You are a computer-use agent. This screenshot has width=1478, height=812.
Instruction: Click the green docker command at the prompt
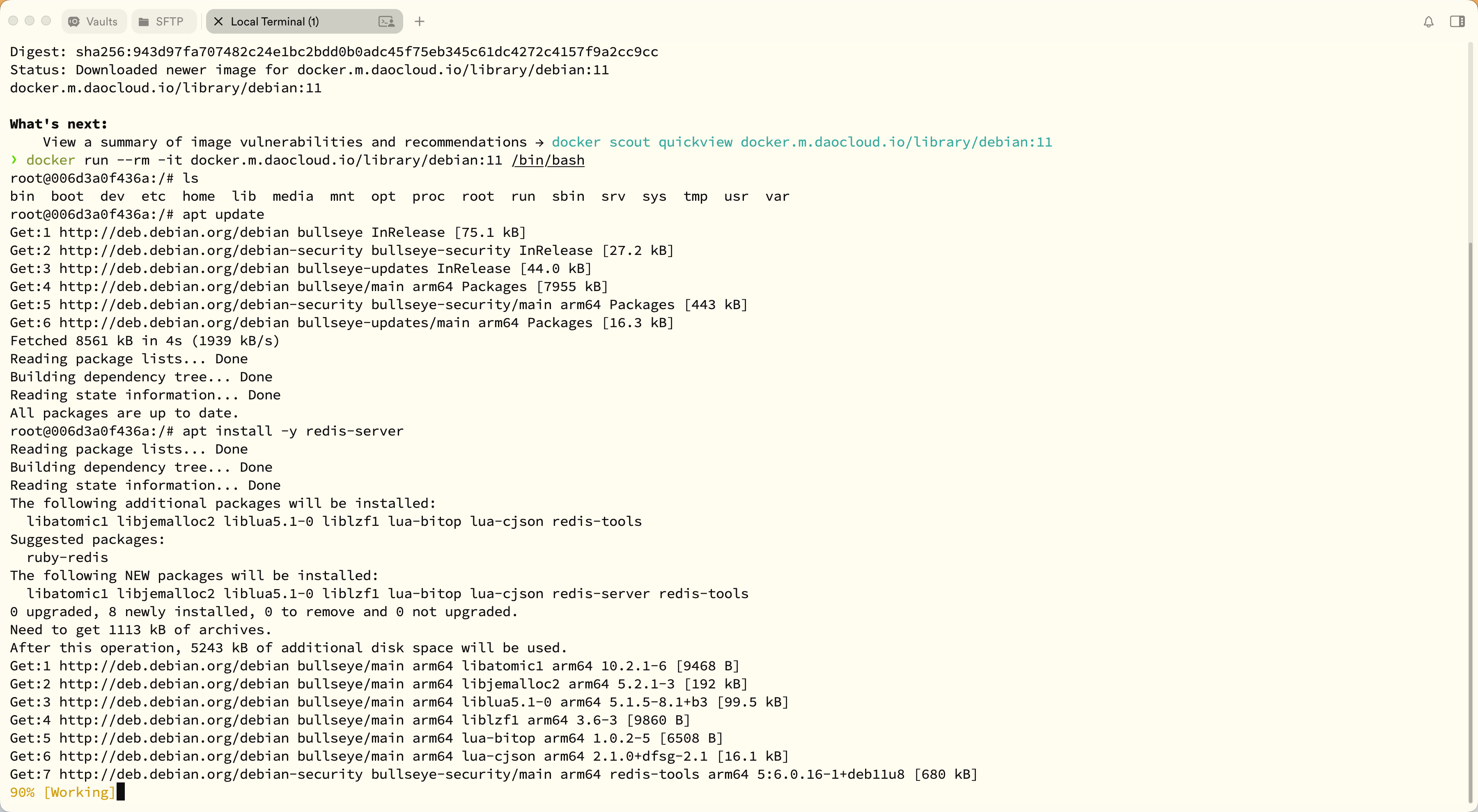50,160
